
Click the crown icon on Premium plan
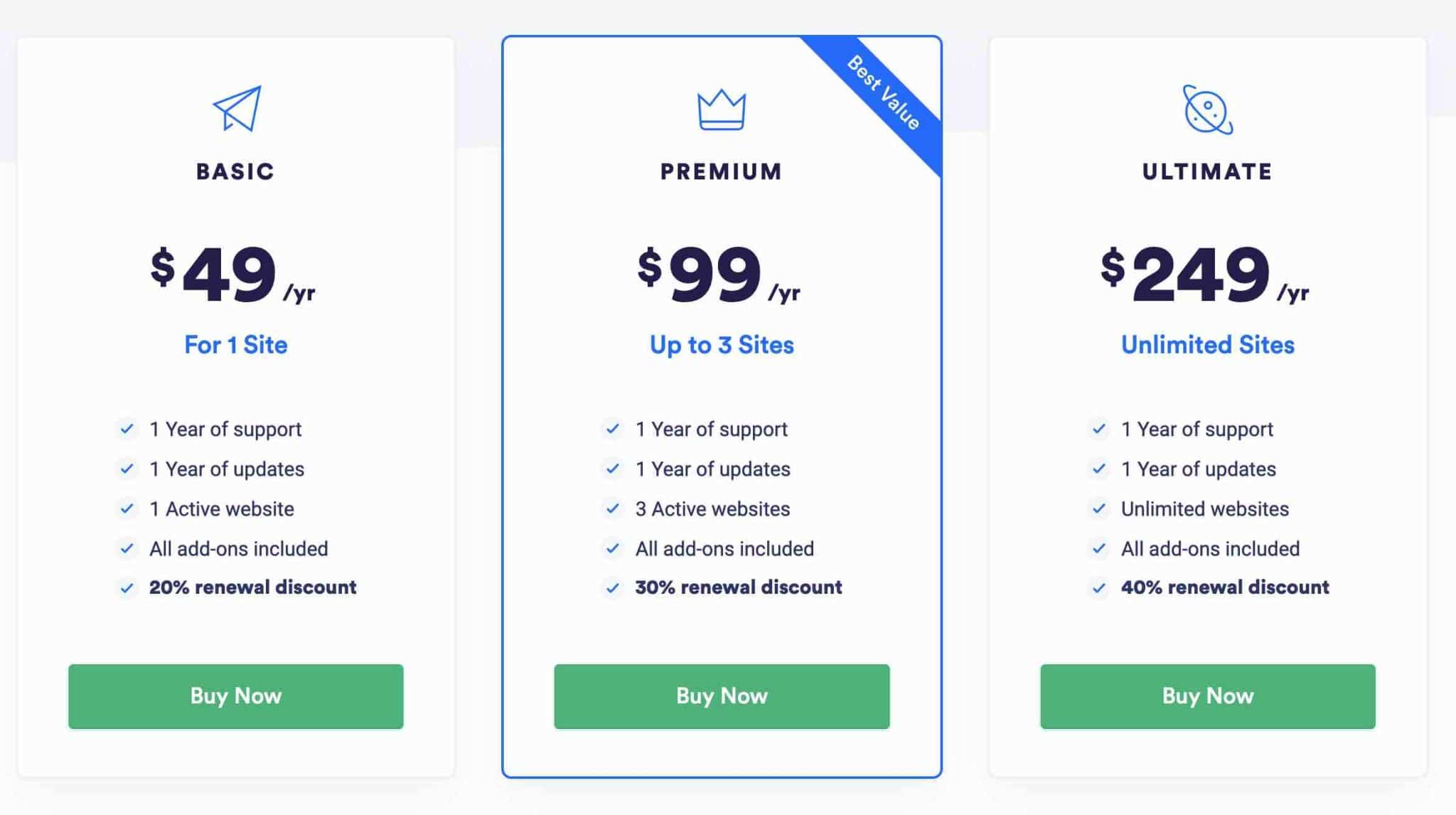pyautogui.click(x=722, y=110)
